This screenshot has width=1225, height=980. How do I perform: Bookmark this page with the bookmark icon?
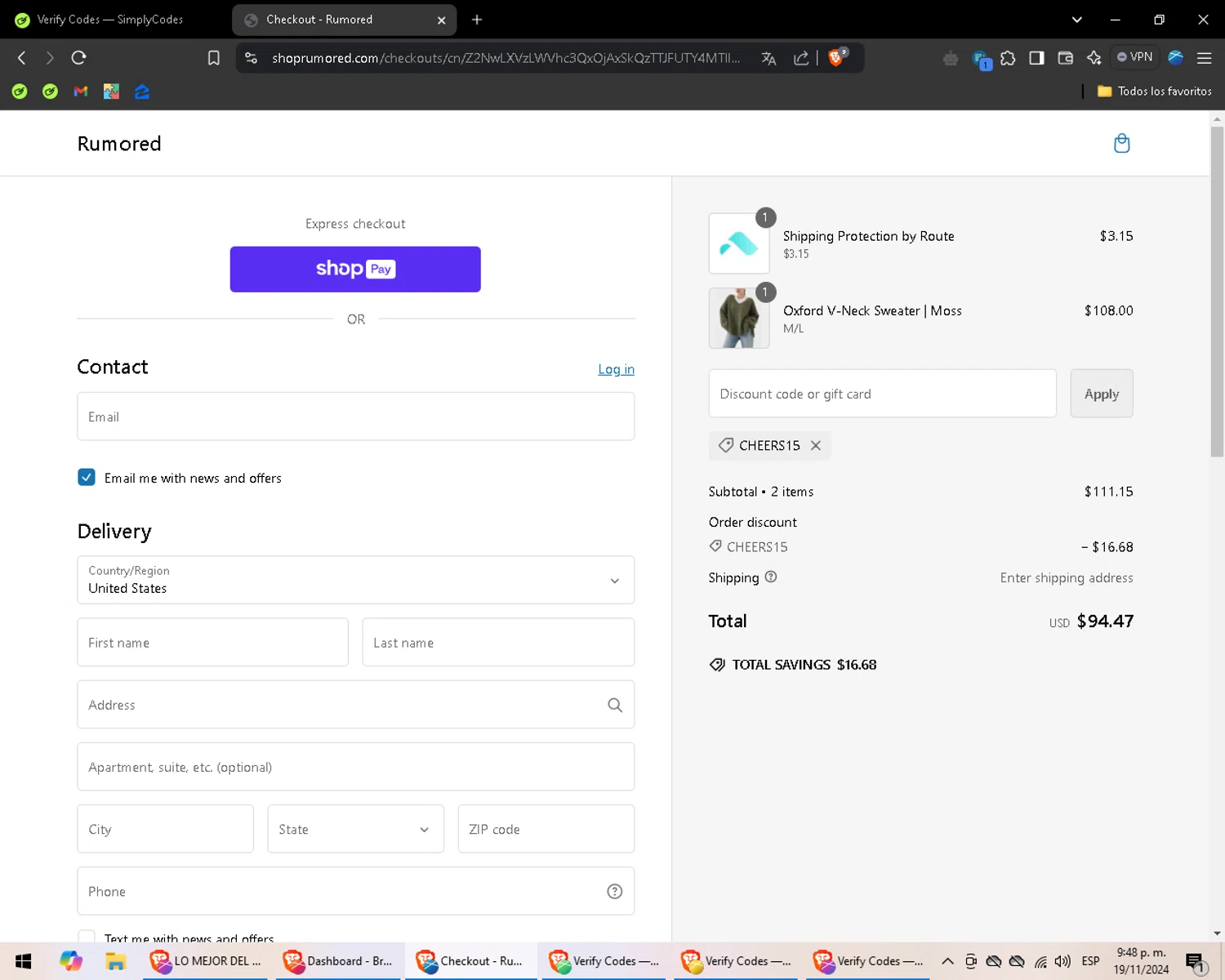pos(214,58)
